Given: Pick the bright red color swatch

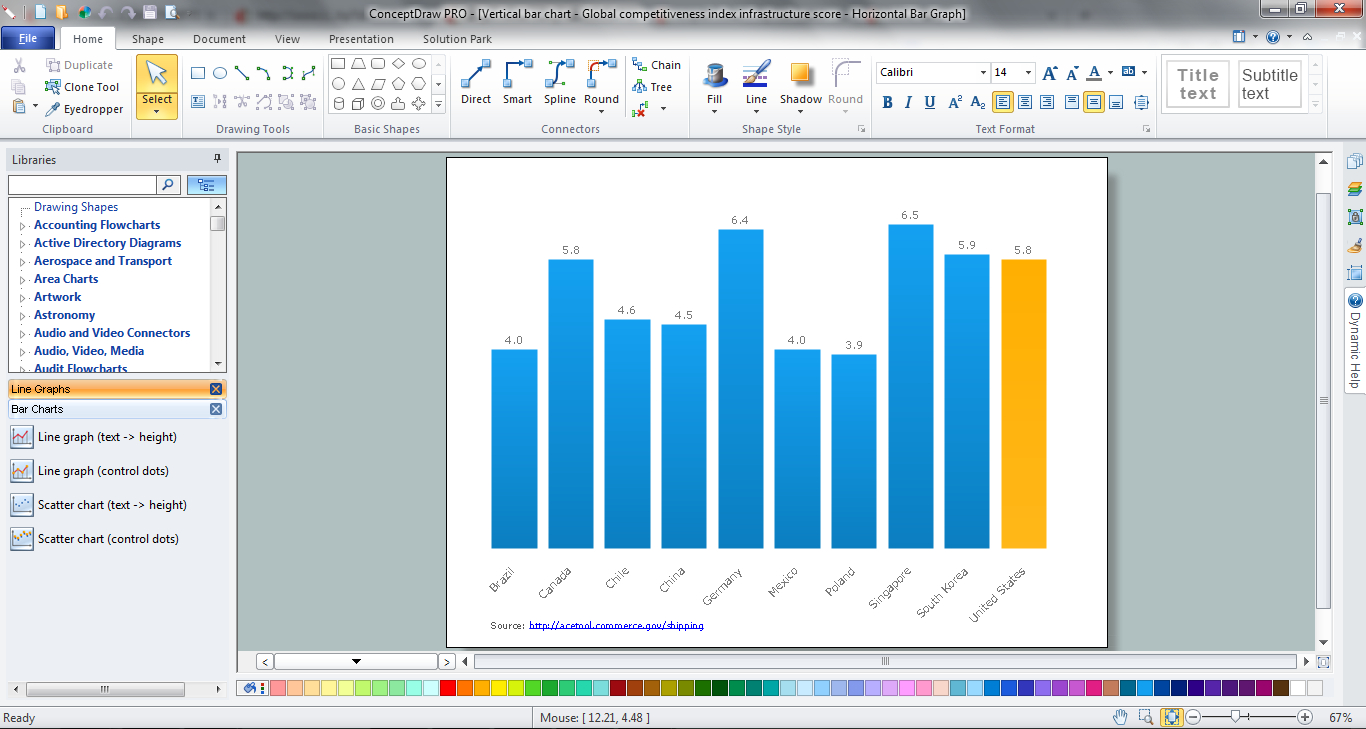Looking at the screenshot, I should [x=448, y=688].
